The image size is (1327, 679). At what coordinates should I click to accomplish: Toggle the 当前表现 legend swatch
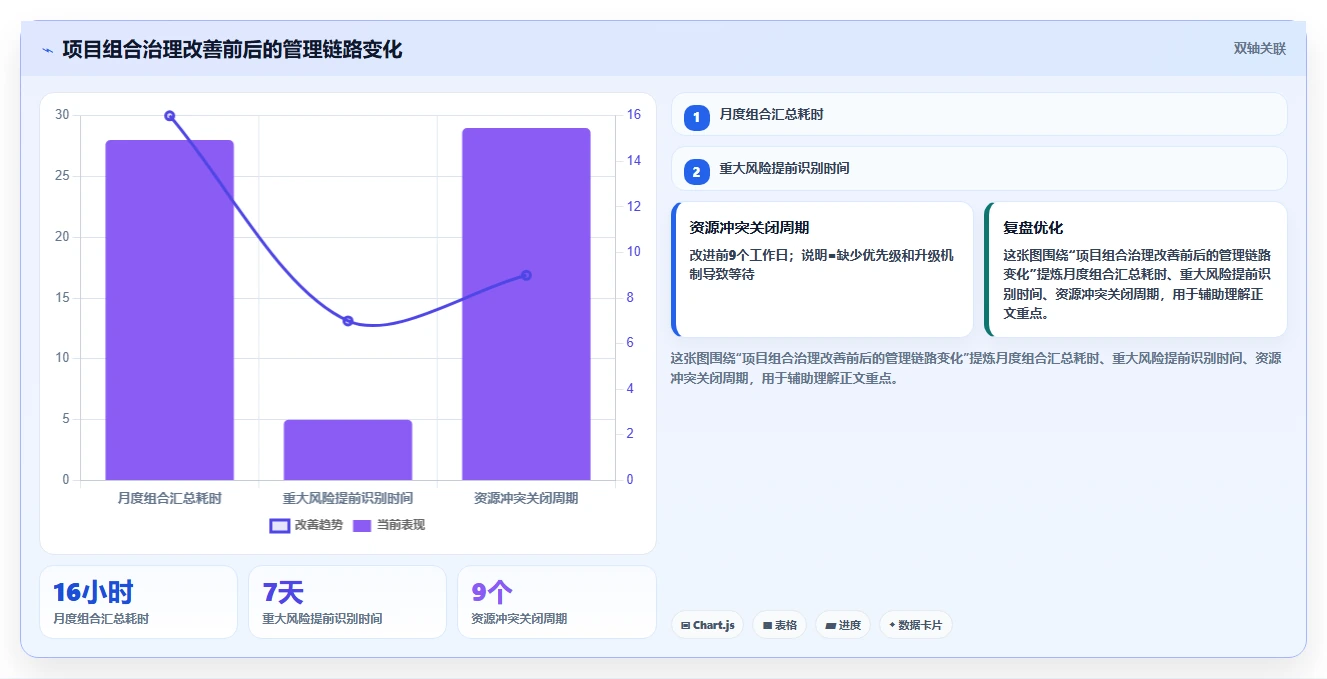362,525
